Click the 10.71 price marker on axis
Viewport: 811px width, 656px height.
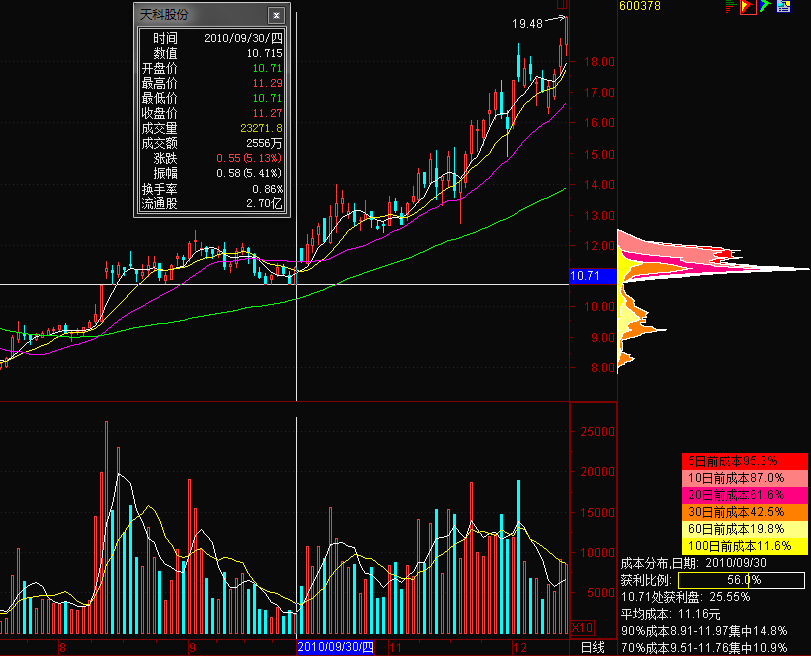pyautogui.click(x=583, y=275)
